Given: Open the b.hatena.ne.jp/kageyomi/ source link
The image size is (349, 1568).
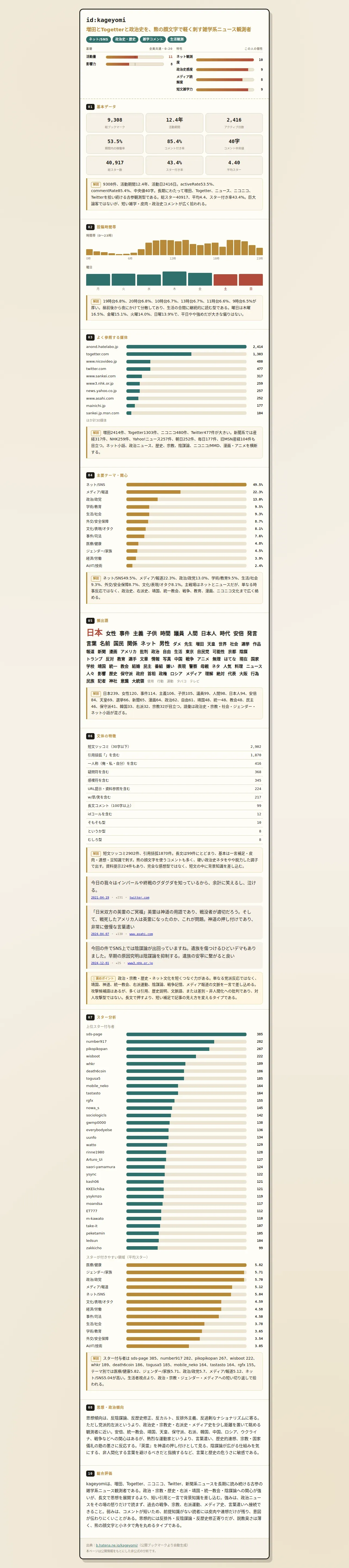Looking at the screenshot, I should 117,1545.
